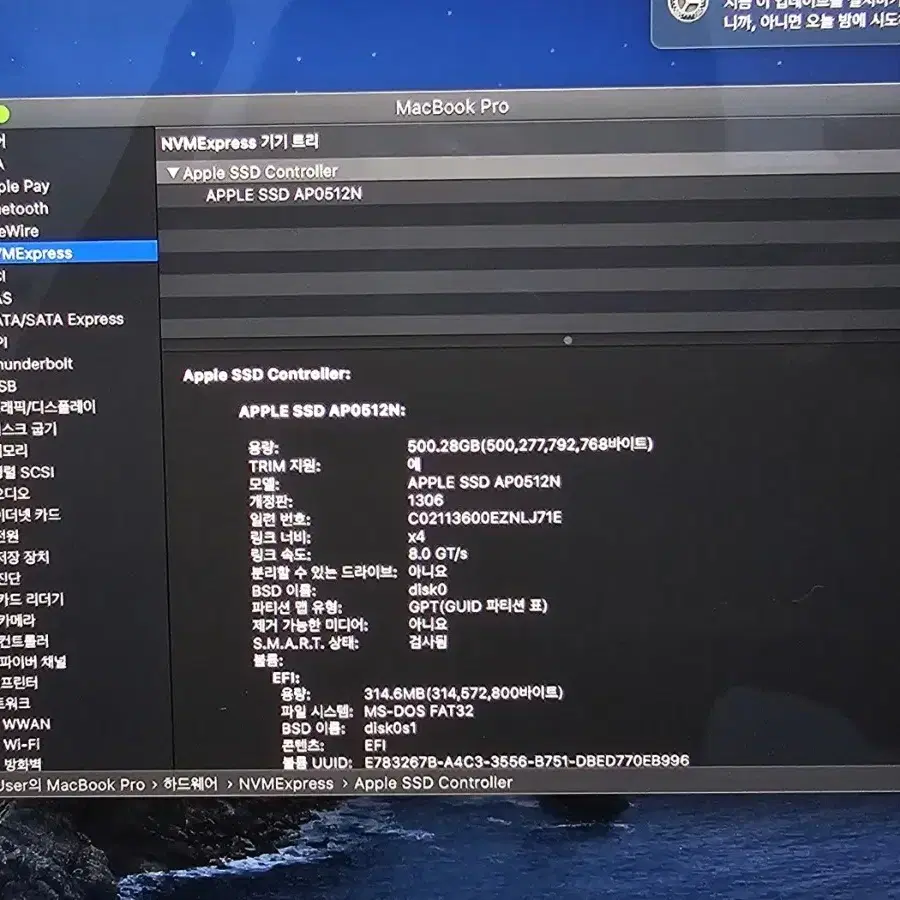Click the TRIM 지원 value 예
Viewport: 900px width, 900px height.
click(414, 464)
